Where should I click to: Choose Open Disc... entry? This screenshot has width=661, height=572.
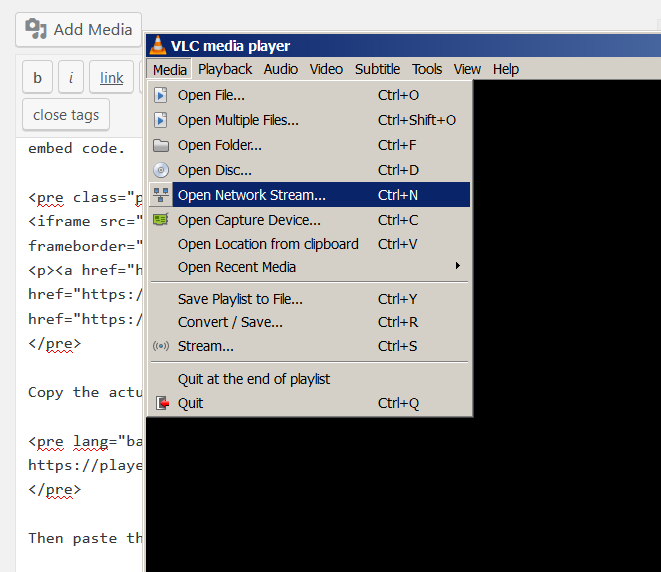[x=310, y=170]
